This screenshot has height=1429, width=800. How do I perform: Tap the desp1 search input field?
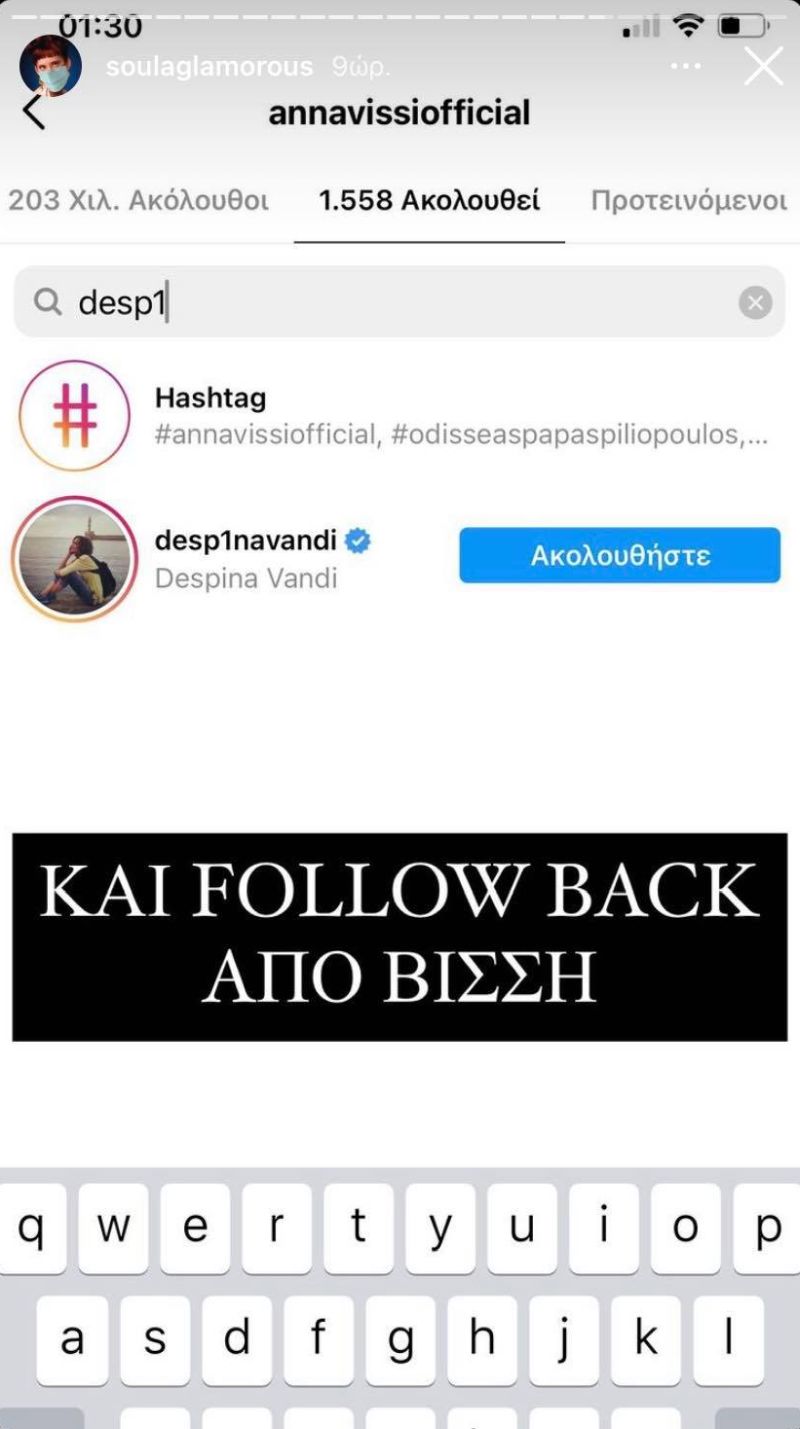[x=399, y=302]
